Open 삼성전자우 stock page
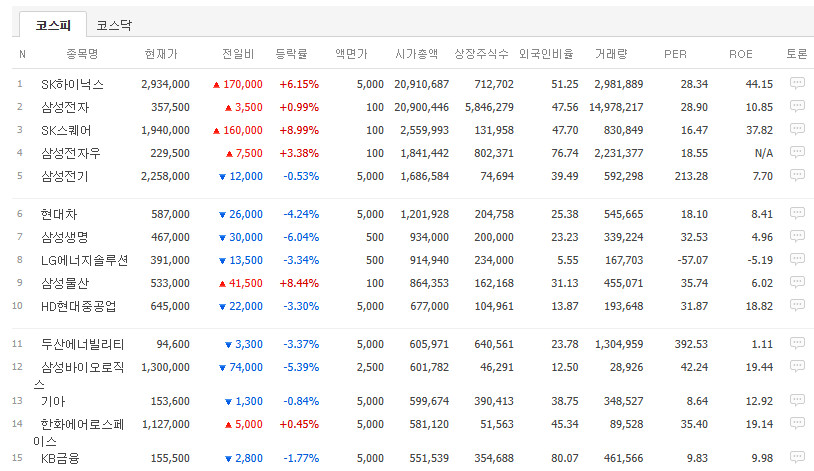 (71, 153)
